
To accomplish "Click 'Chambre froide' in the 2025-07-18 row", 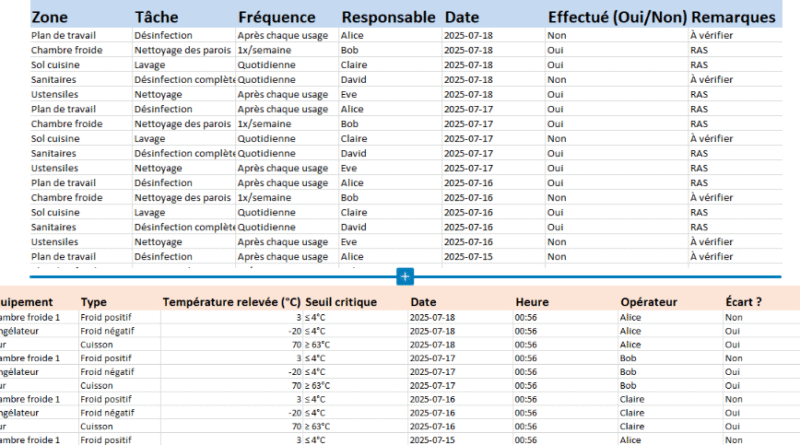I will click(x=66, y=50).
